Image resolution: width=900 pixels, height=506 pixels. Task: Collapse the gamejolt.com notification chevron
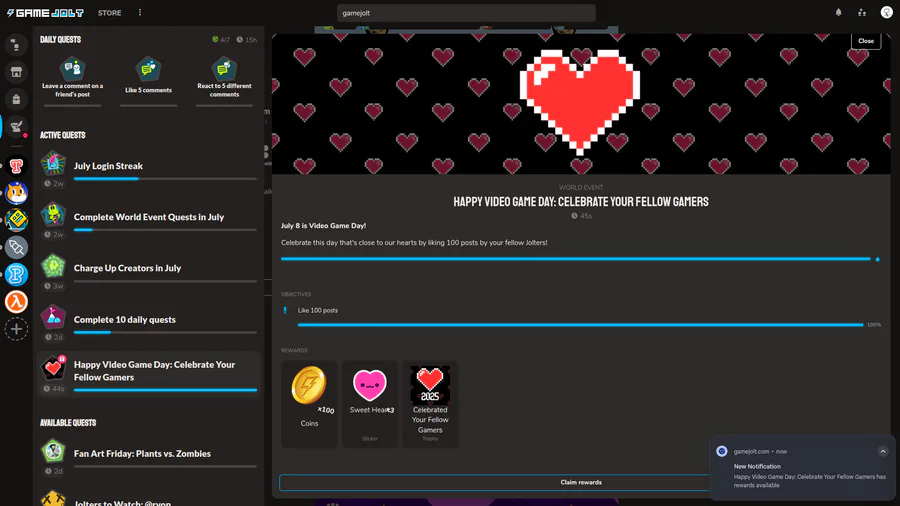click(883, 451)
